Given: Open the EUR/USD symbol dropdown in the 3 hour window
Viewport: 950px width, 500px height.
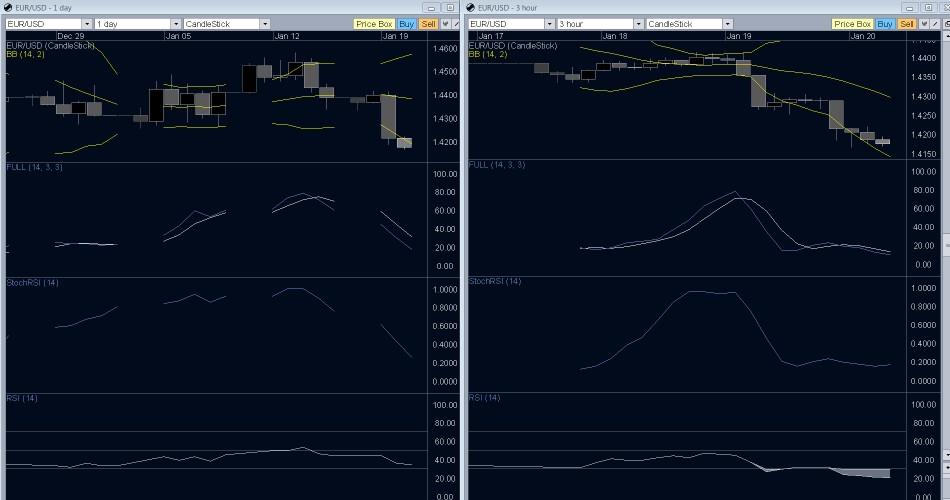Looking at the screenshot, I should pos(550,24).
